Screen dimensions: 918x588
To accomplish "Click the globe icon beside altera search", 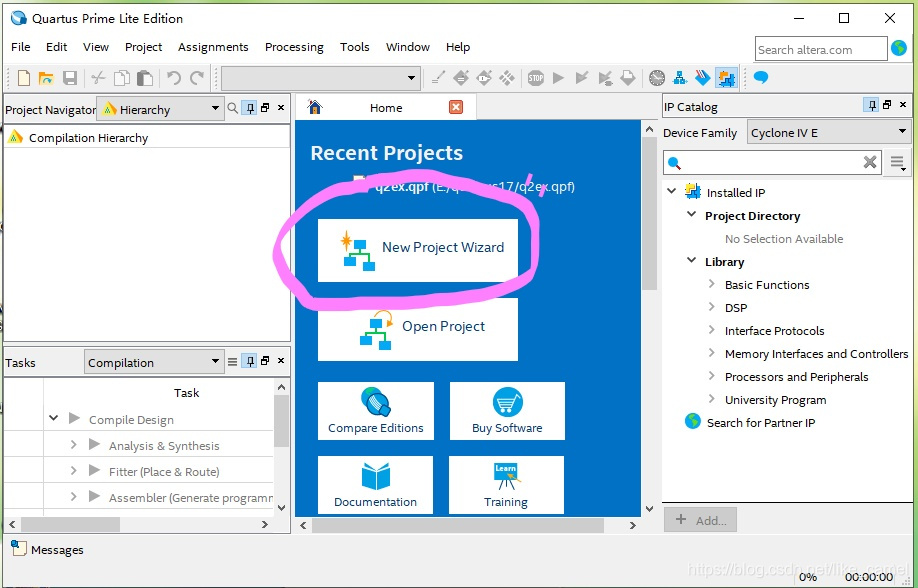I will (x=899, y=48).
